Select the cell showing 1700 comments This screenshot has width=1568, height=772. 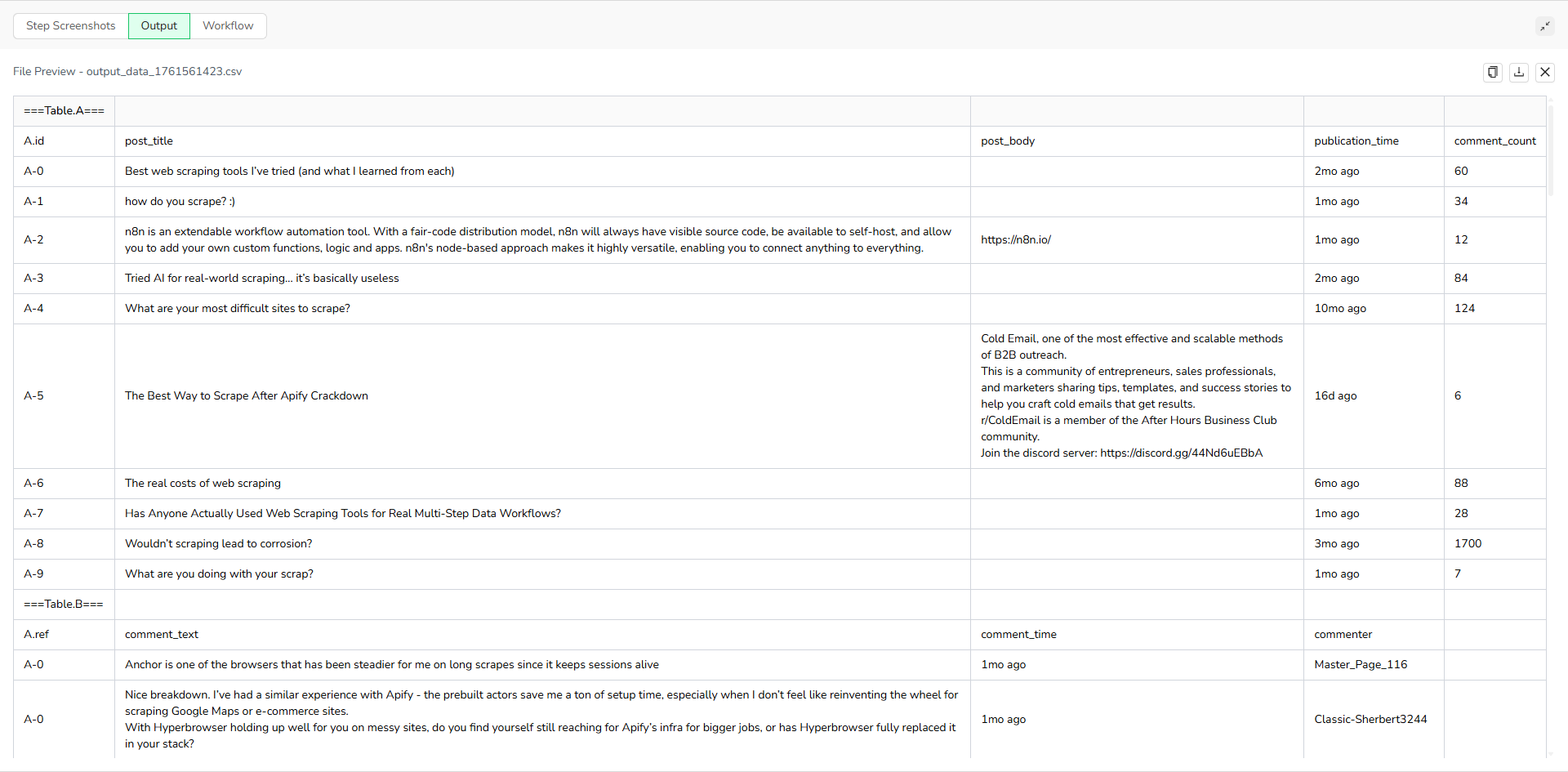point(1467,543)
